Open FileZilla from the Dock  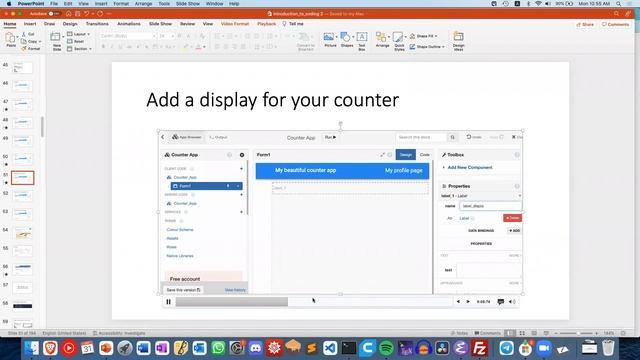(479, 348)
